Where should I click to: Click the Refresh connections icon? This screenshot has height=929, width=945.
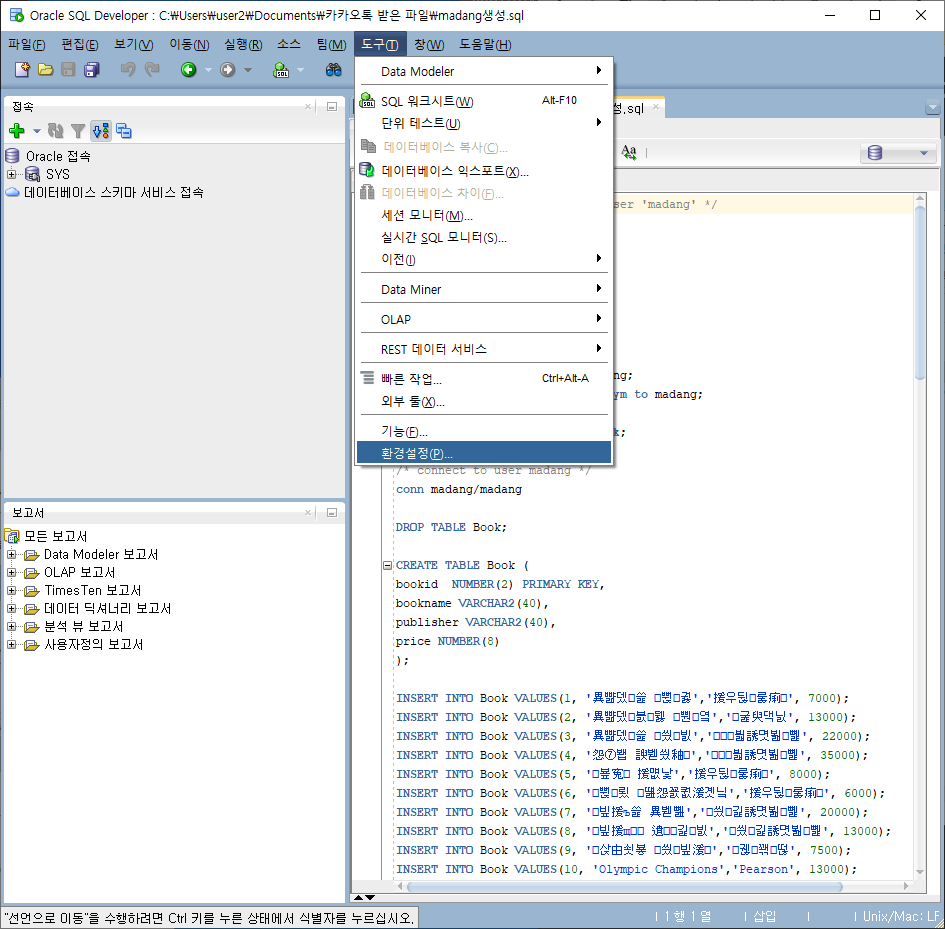coord(55,131)
